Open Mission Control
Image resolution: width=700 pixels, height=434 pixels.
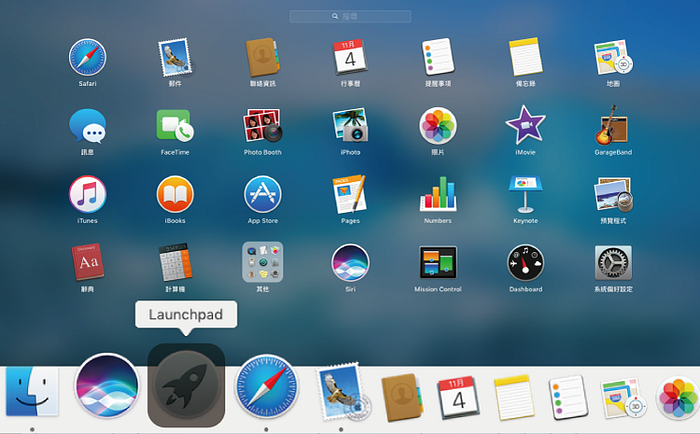(438, 263)
